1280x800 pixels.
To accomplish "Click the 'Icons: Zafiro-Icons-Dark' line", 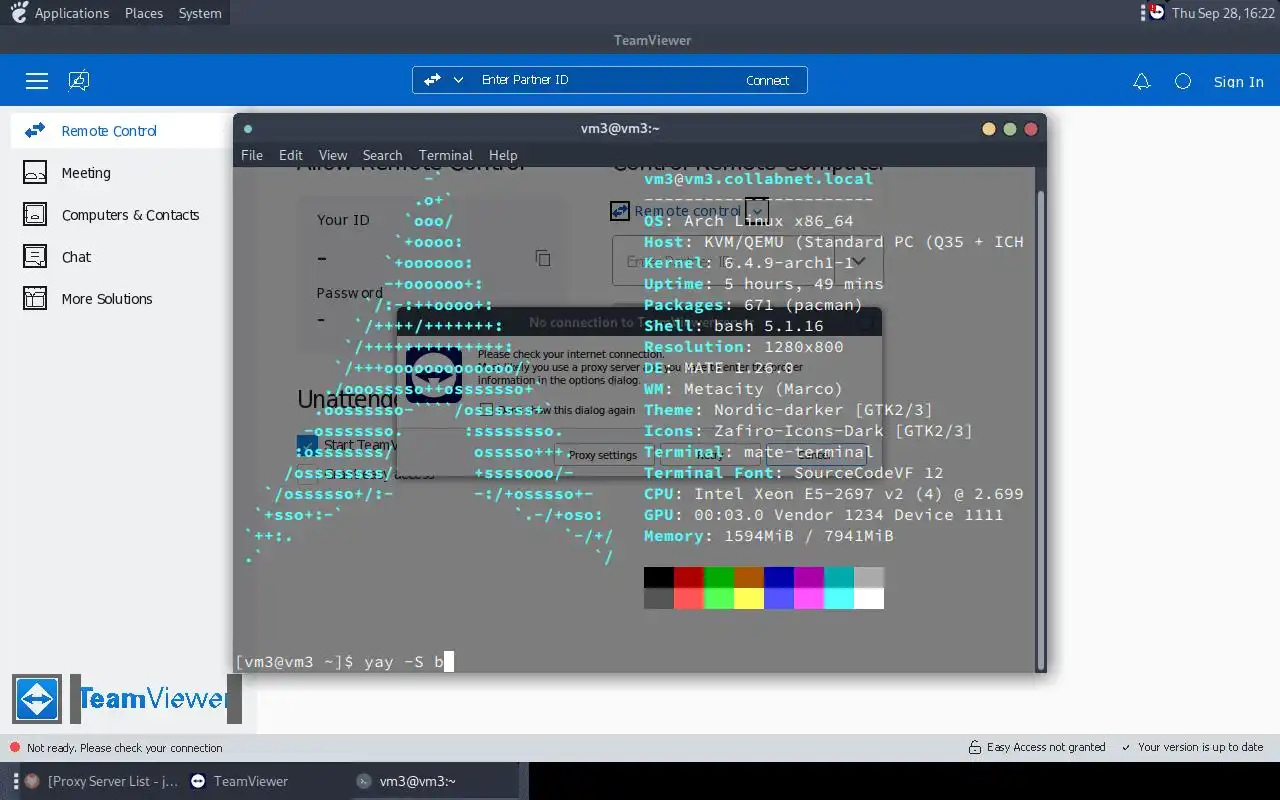I will (x=809, y=431).
